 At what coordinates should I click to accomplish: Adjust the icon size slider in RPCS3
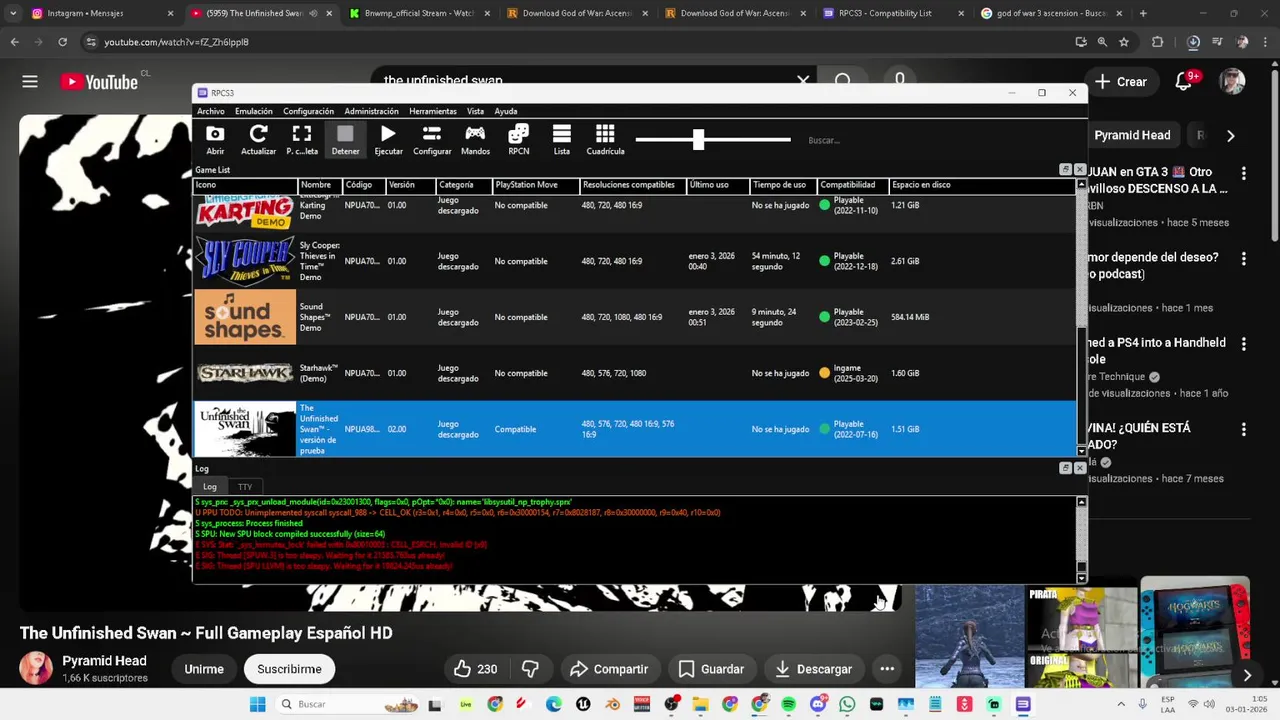(x=698, y=140)
